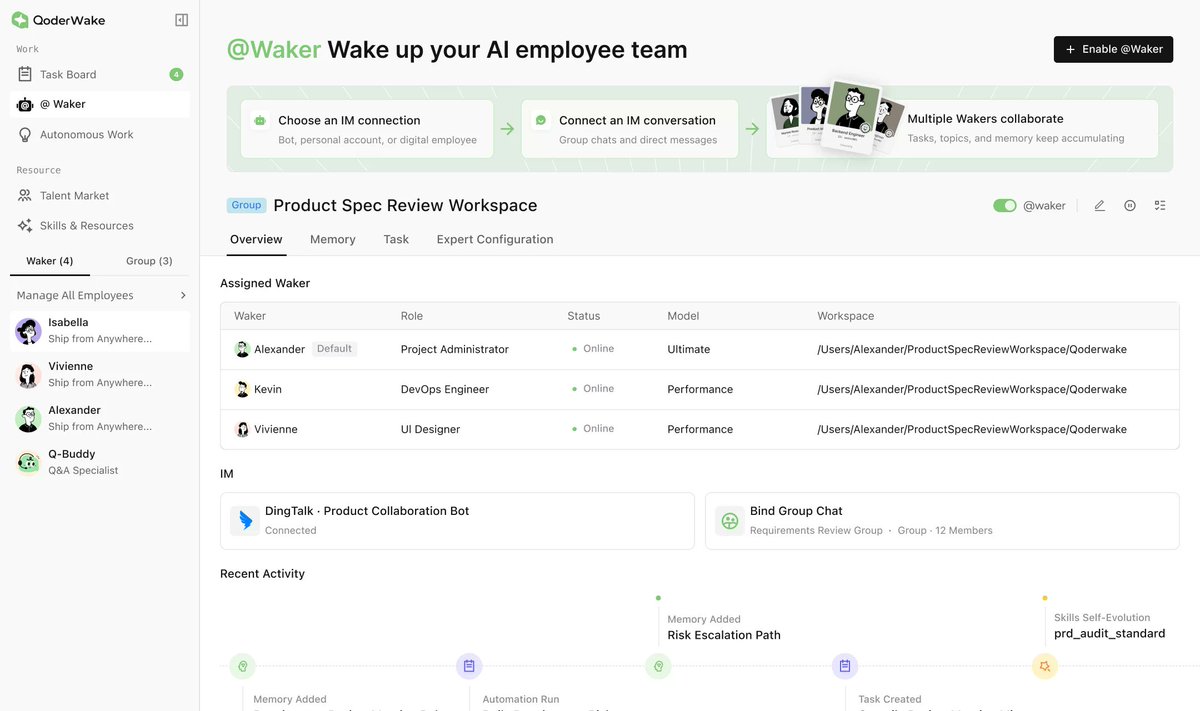Click Project Administrator role cell
Screen dimensions: 1200x711
click(x=455, y=349)
